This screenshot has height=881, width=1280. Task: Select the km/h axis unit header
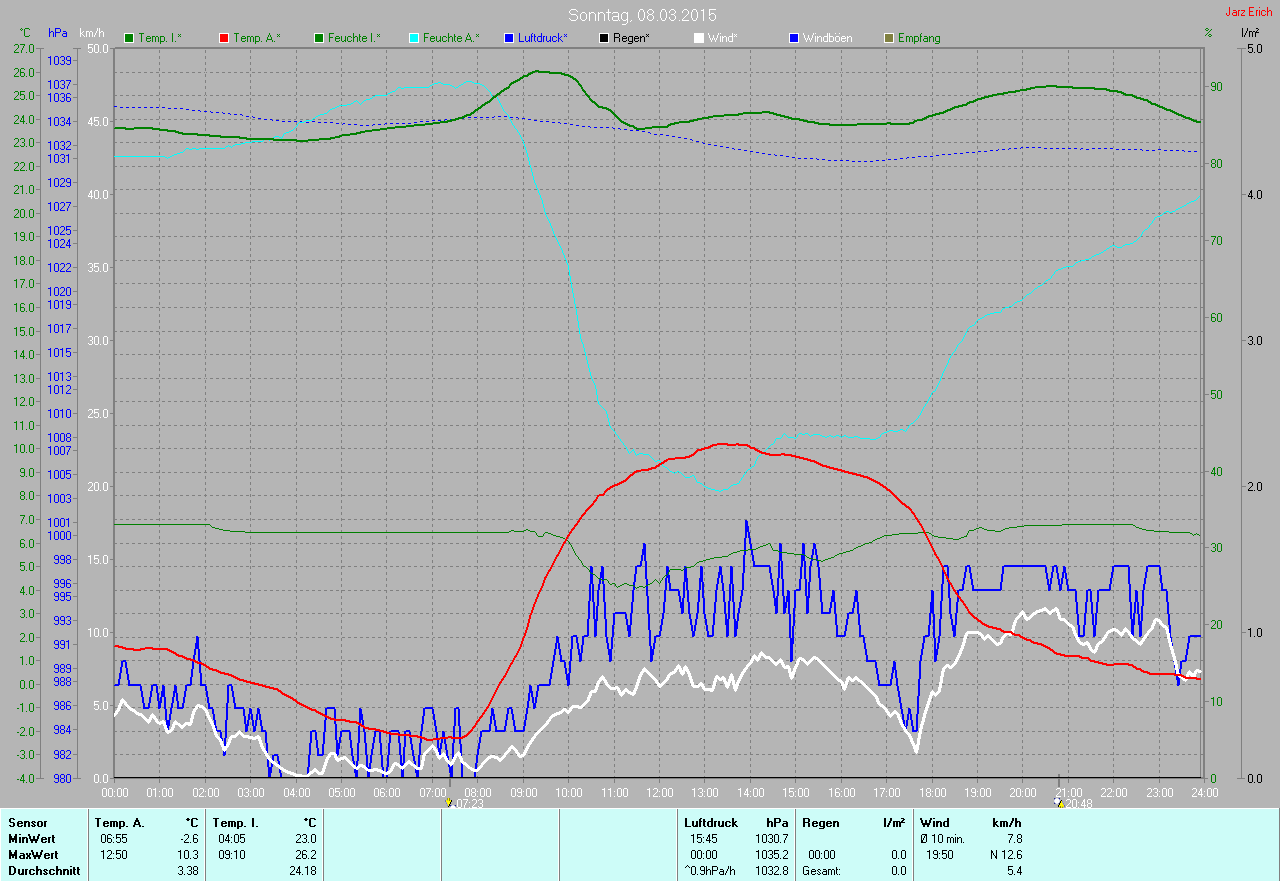(92, 33)
